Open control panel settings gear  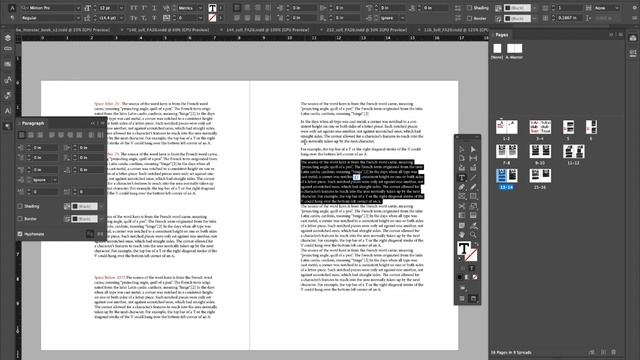click(635, 8)
